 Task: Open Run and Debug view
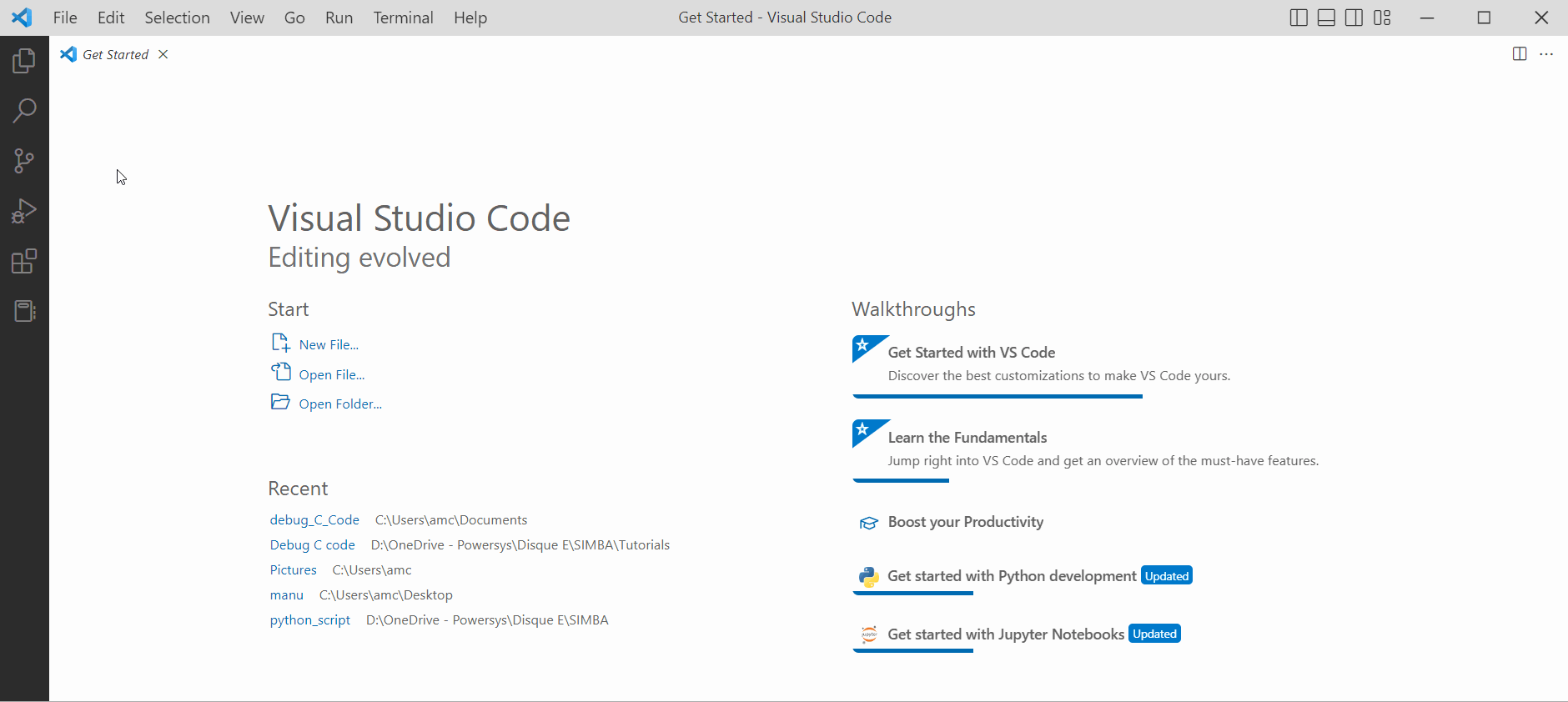[x=24, y=211]
